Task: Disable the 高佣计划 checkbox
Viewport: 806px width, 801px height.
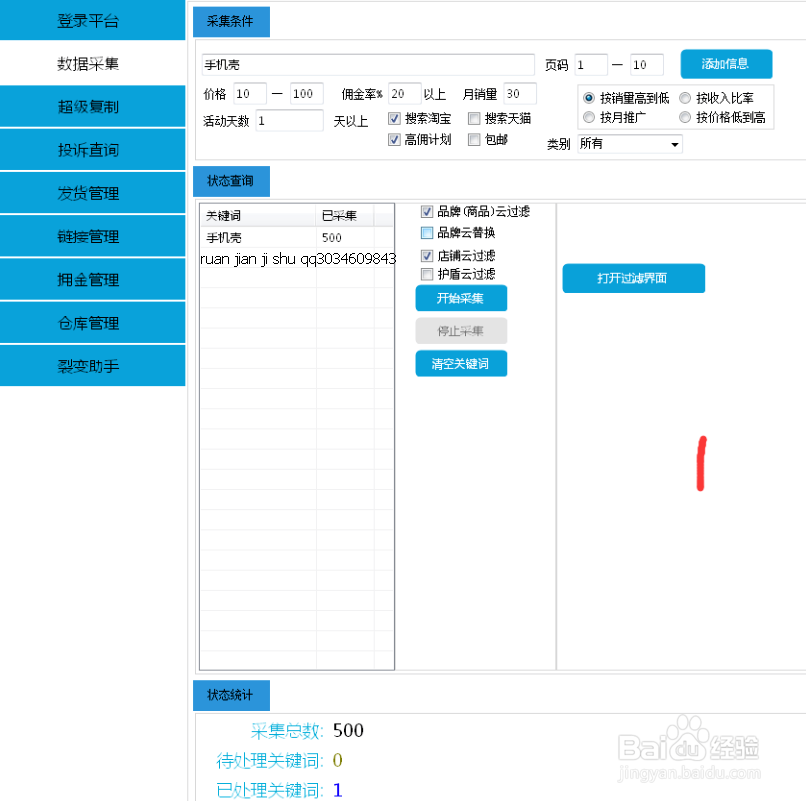Action: pos(394,139)
